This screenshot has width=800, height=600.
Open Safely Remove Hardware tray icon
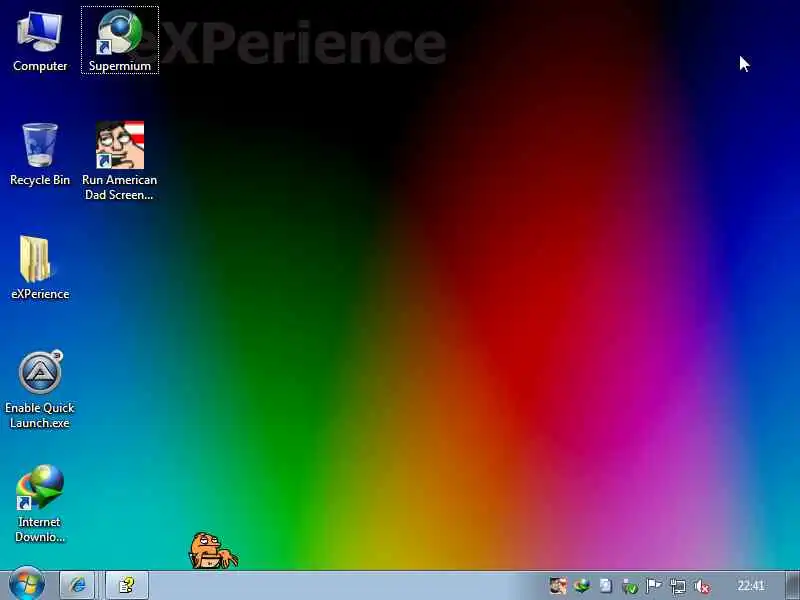630,586
